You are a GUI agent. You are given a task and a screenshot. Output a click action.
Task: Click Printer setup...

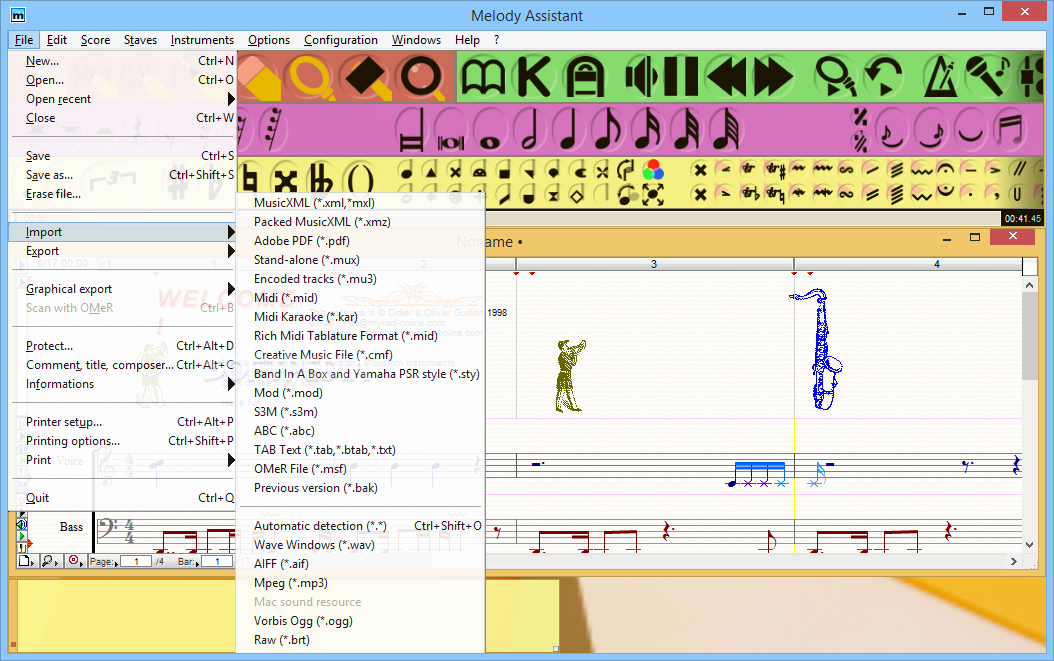coord(123,422)
